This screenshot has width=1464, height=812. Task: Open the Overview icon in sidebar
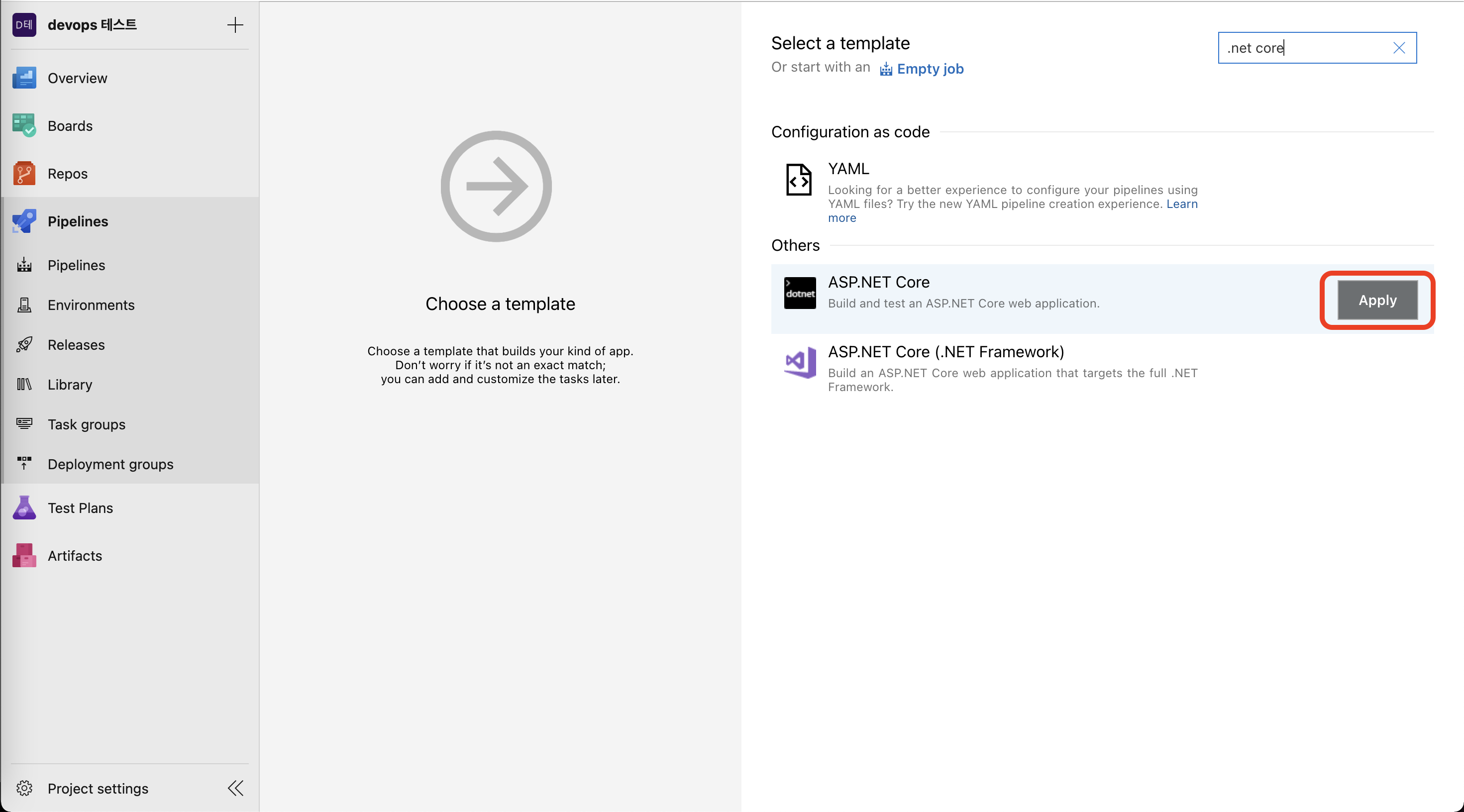coord(24,79)
